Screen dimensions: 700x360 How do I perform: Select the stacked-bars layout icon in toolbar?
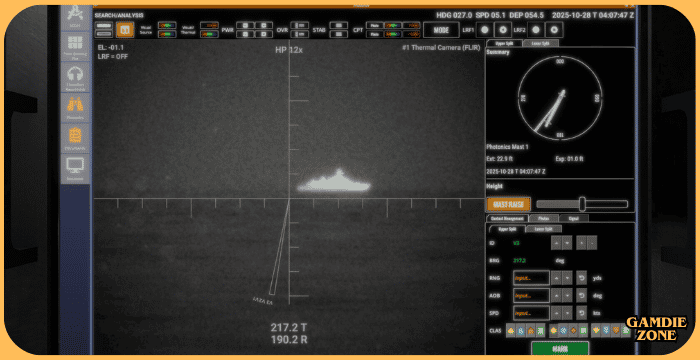tap(104, 30)
